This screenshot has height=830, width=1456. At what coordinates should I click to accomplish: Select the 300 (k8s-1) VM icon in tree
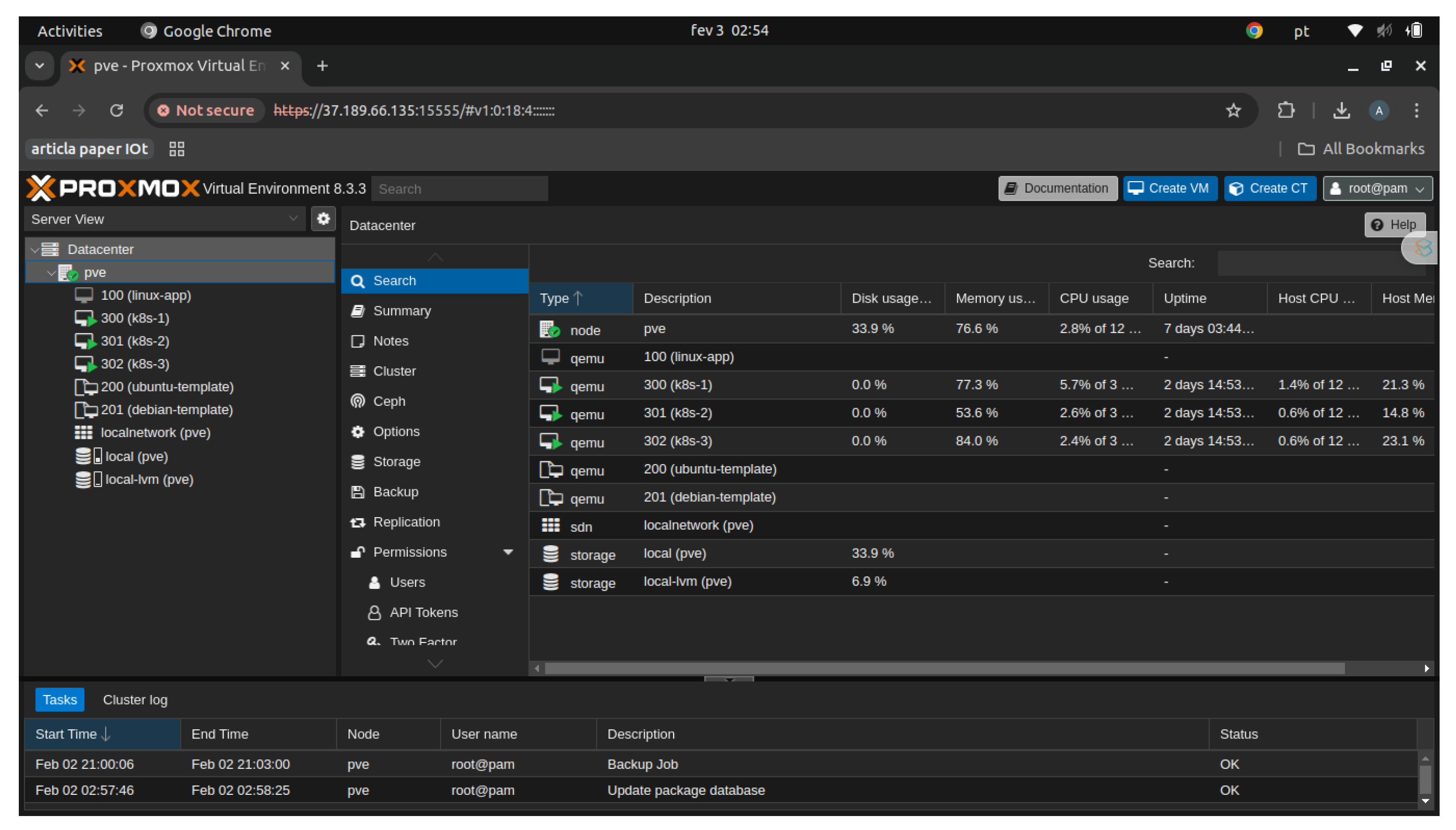[x=84, y=318]
